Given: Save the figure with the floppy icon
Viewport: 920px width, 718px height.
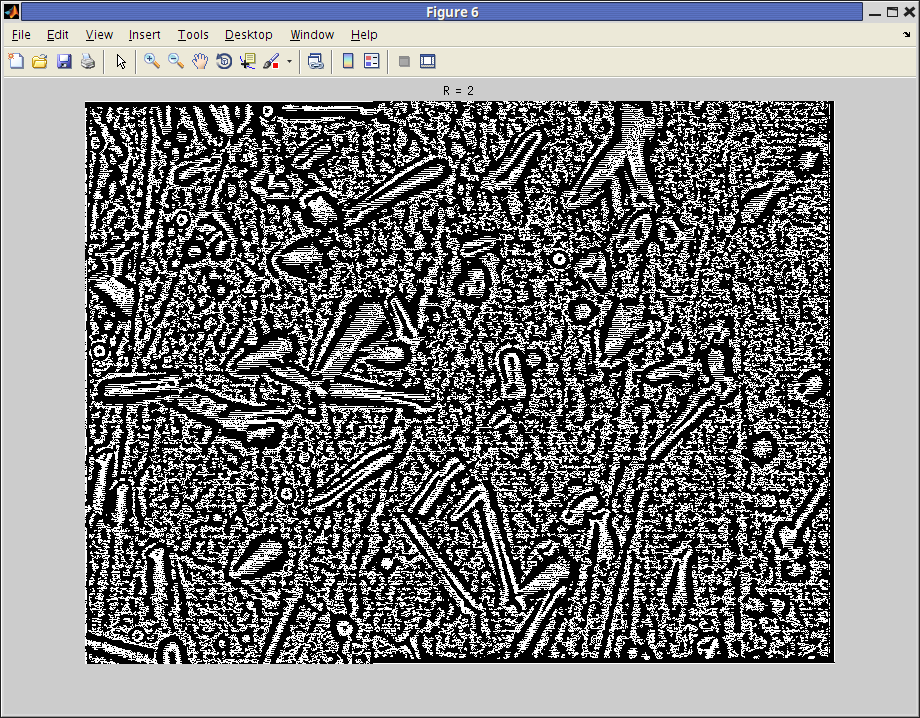Looking at the screenshot, I should (64, 61).
